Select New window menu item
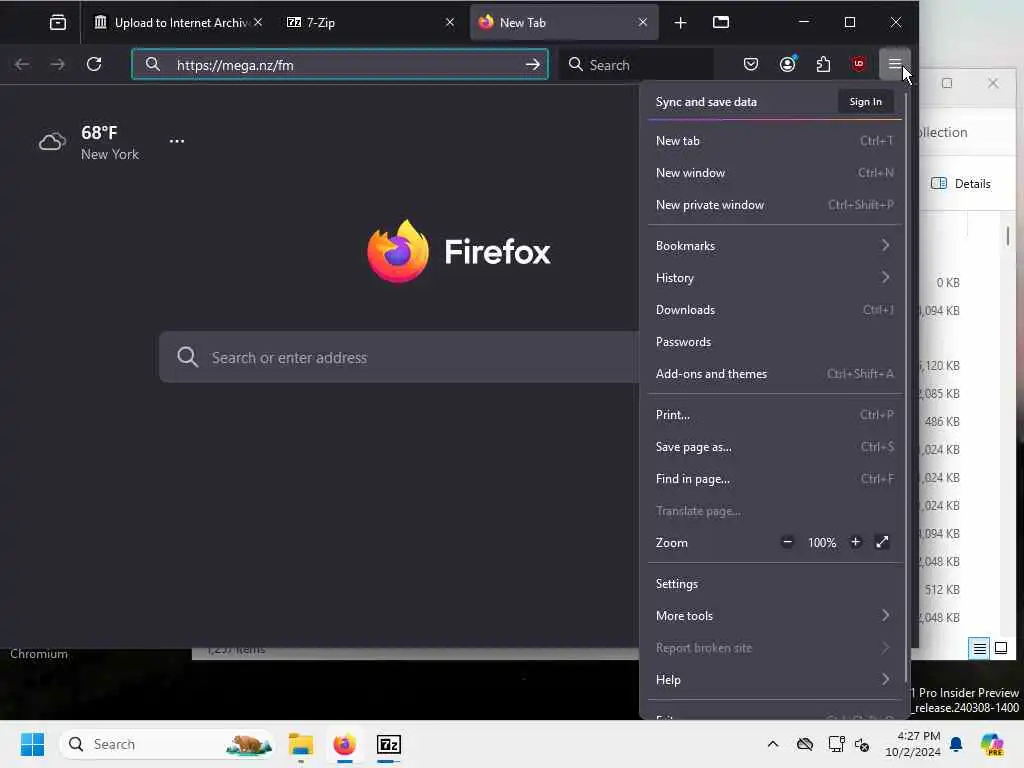This screenshot has width=1024, height=768. tap(775, 172)
